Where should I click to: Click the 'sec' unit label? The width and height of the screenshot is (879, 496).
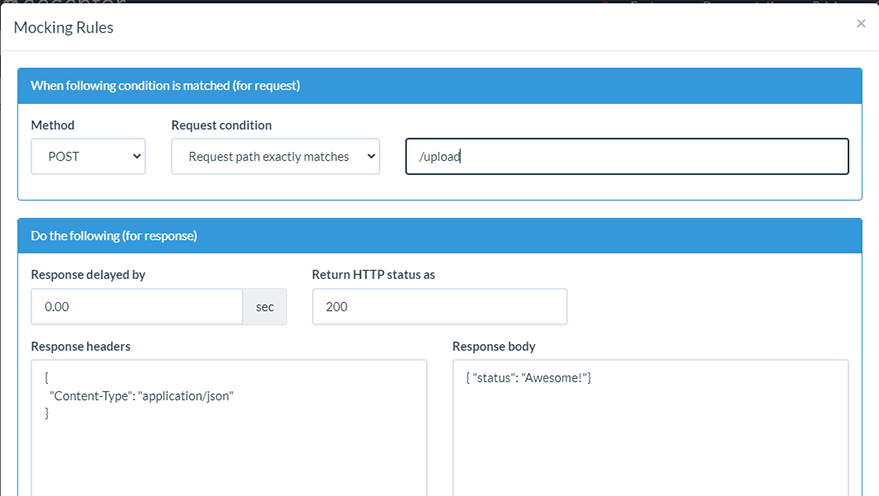(x=265, y=307)
